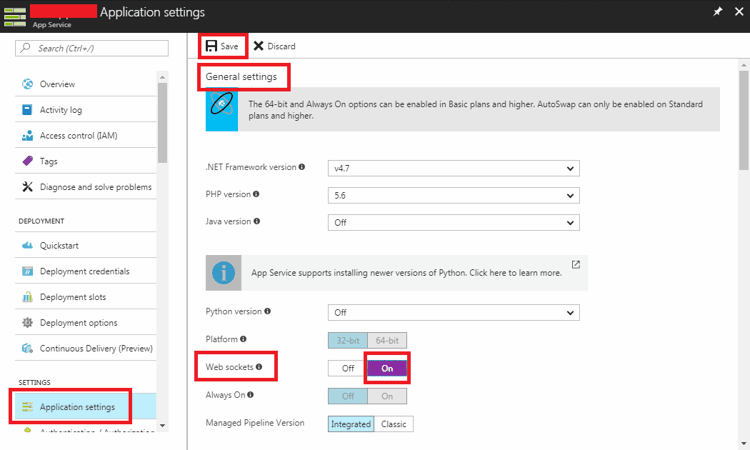Open Overview in the sidebar
Screen dimensions: 750x450
(86, 84)
